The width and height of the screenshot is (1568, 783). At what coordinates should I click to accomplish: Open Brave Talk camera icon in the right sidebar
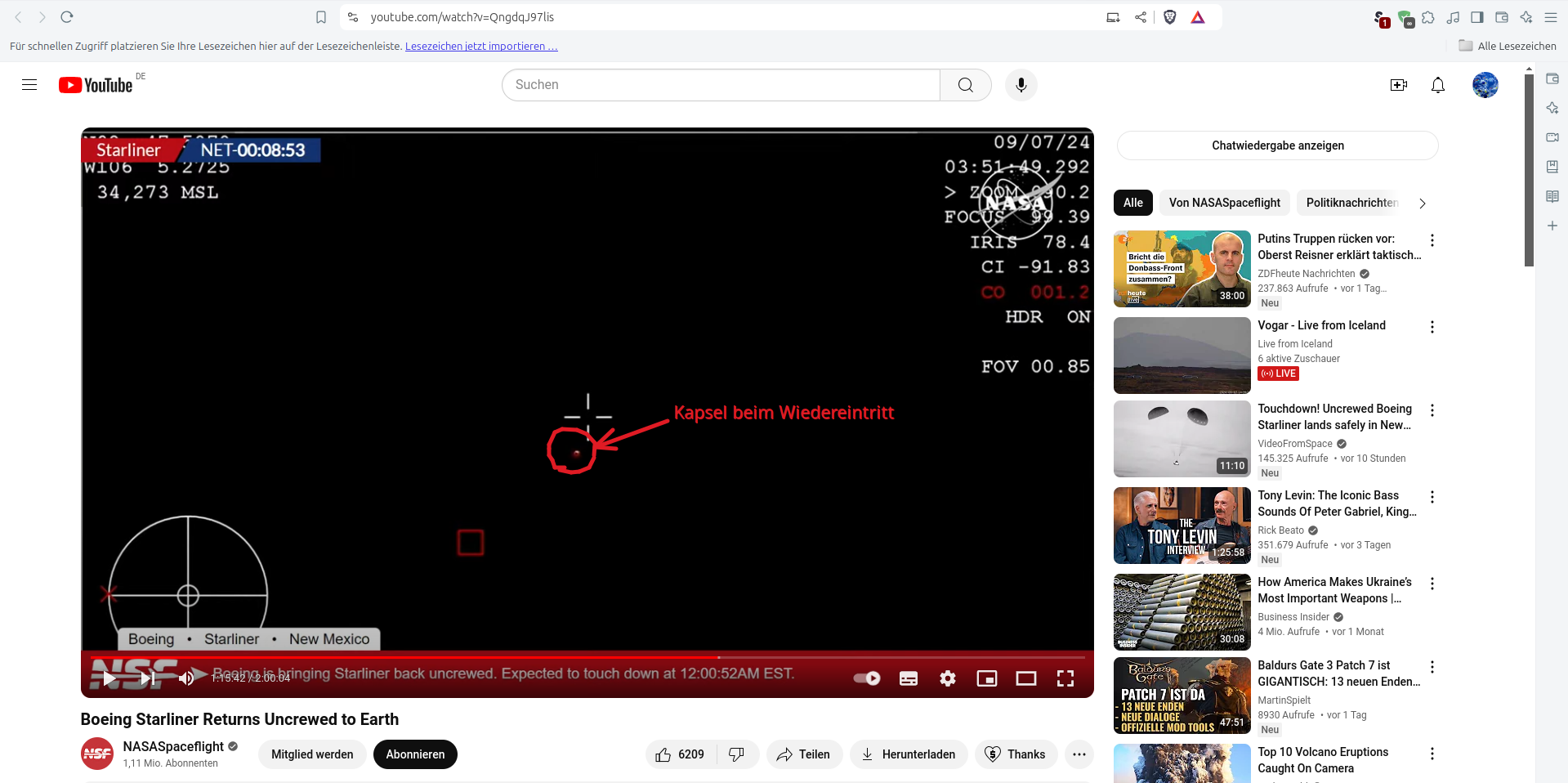point(1552,137)
